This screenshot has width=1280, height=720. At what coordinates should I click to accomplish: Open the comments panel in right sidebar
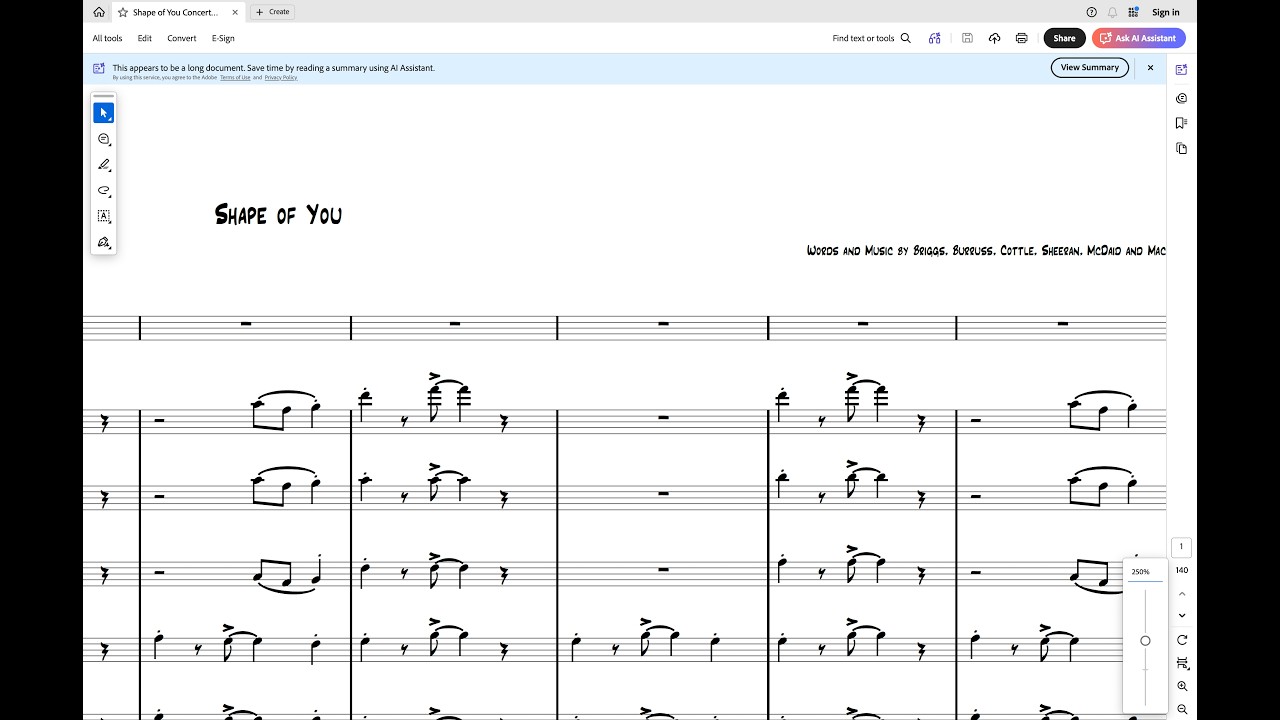coord(1181,98)
